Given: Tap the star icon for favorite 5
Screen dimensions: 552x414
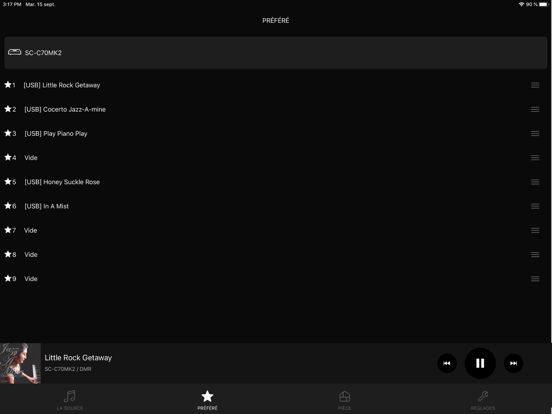Looking at the screenshot, I should [8, 182].
